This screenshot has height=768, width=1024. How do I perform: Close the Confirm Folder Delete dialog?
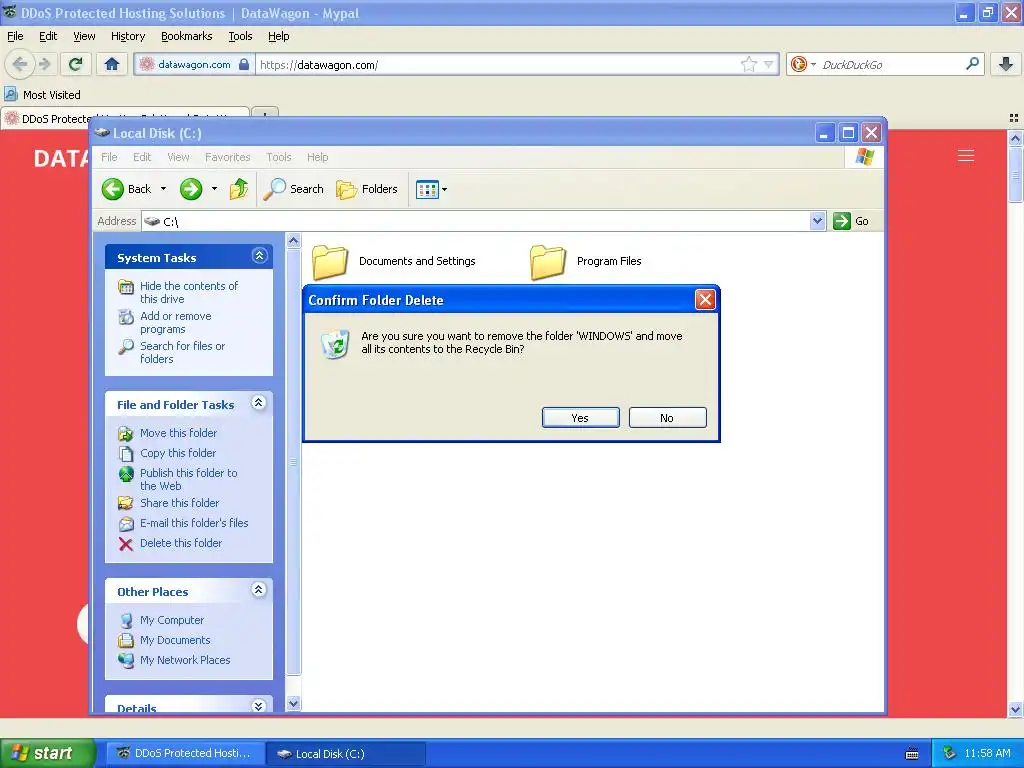[x=705, y=300]
